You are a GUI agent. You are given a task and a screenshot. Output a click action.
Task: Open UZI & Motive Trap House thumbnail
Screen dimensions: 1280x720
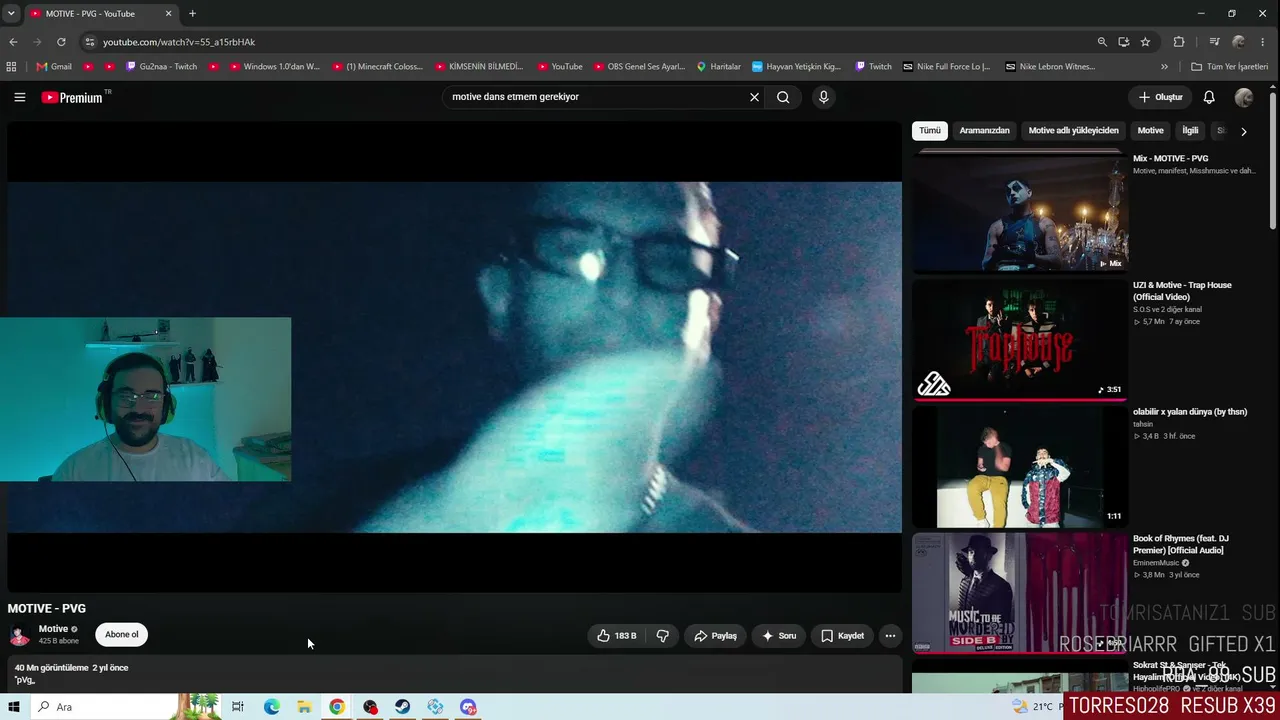point(1020,339)
